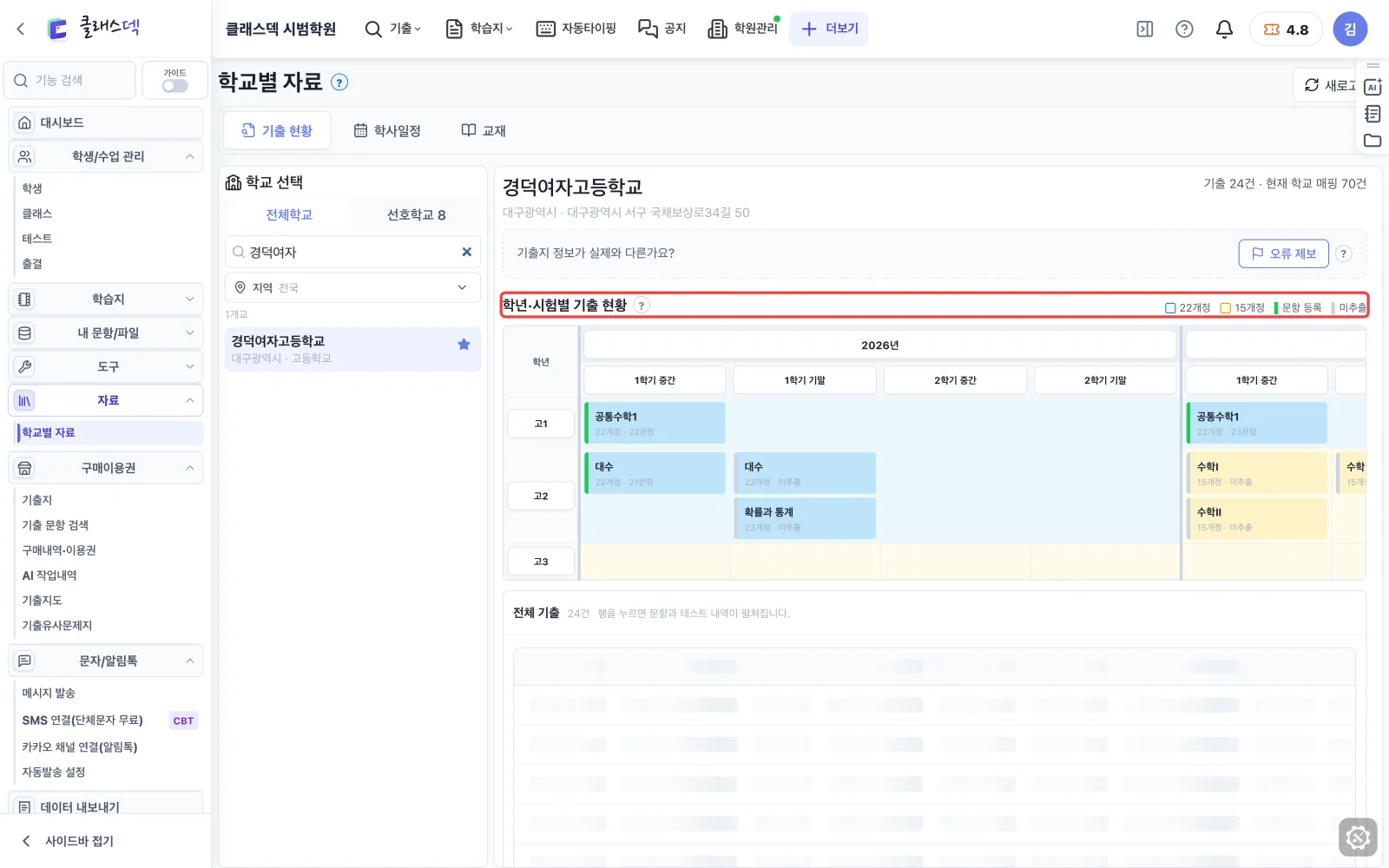Image resolution: width=1389 pixels, height=868 pixels.
Task: Expand the 학습지 sidebar section
Action: 106,299
